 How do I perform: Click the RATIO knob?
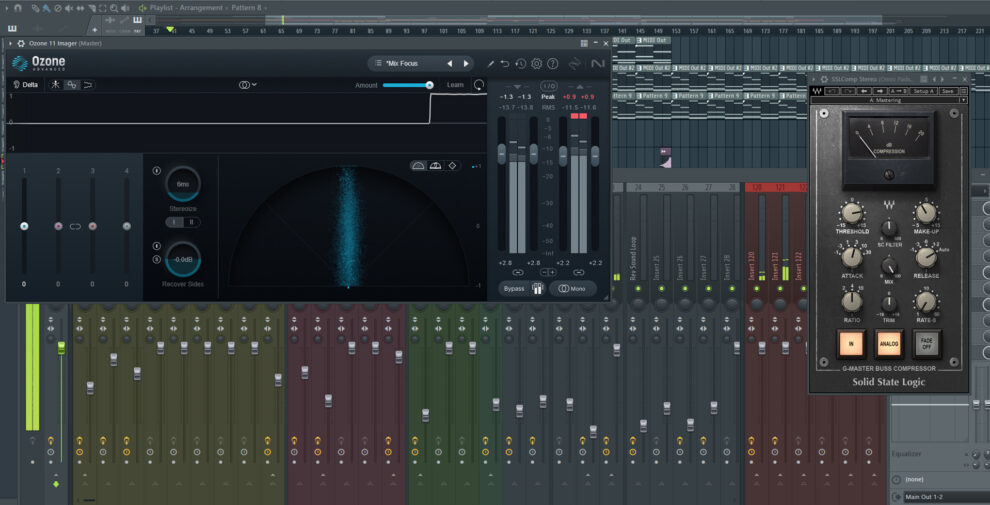[852, 302]
